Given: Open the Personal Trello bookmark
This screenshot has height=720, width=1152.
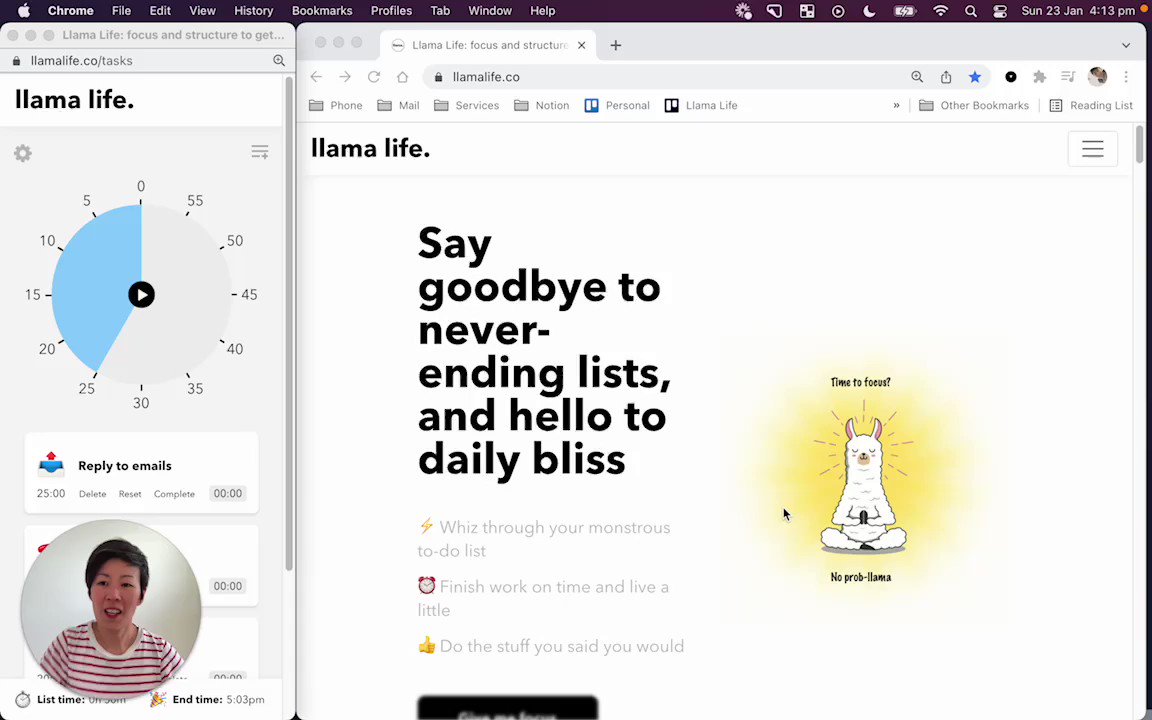Looking at the screenshot, I should [617, 105].
